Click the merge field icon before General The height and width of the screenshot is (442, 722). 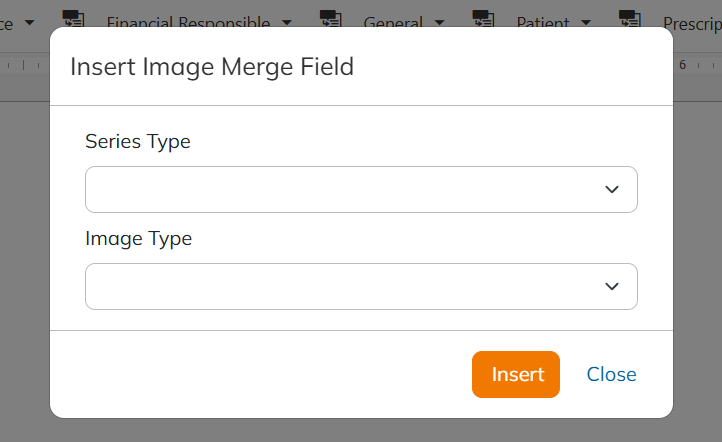[x=331, y=18]
